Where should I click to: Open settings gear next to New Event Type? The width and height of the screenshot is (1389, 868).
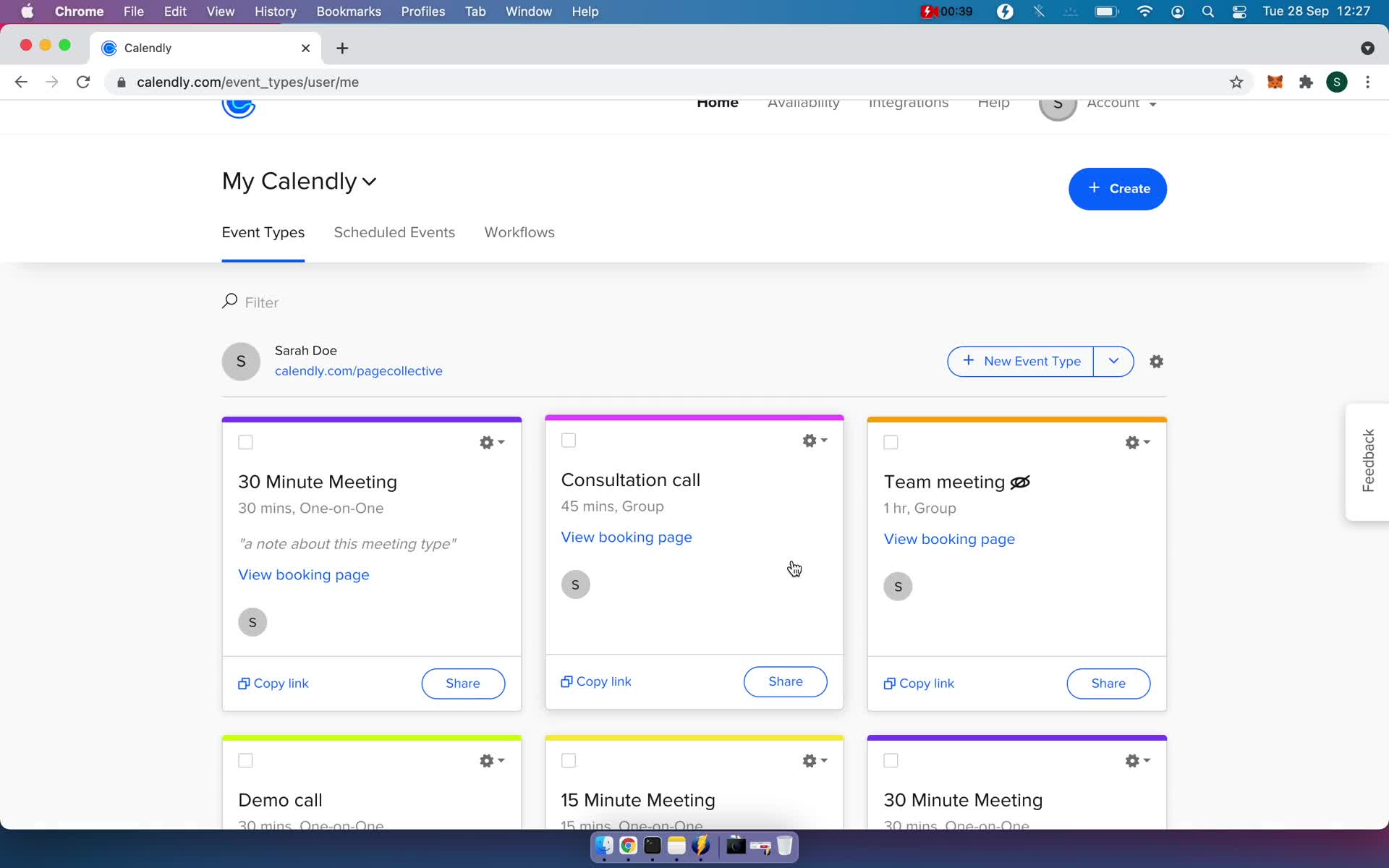click(x=1156, y=362)
